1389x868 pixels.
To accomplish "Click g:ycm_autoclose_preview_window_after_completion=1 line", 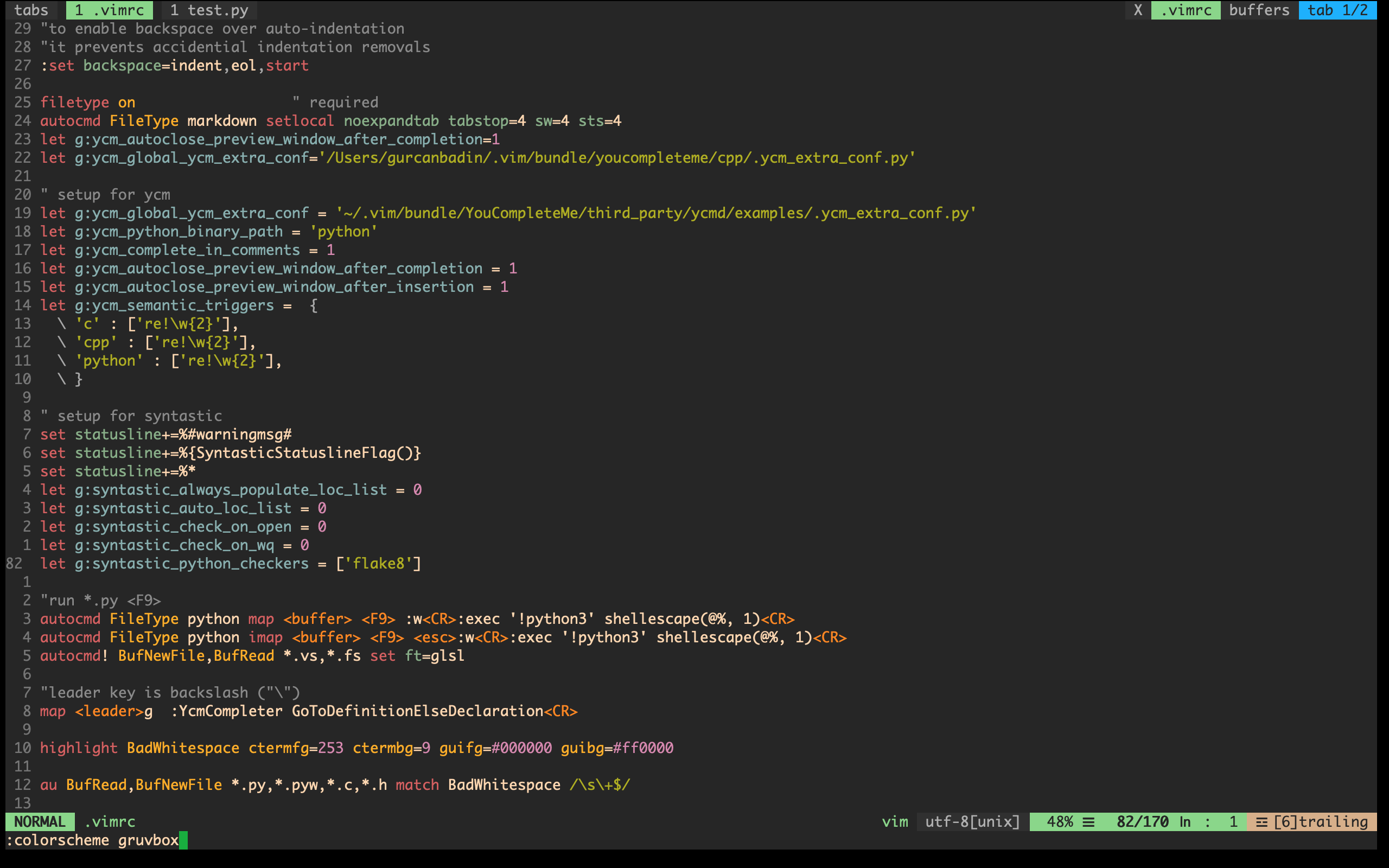I will [x=270, y=139].
